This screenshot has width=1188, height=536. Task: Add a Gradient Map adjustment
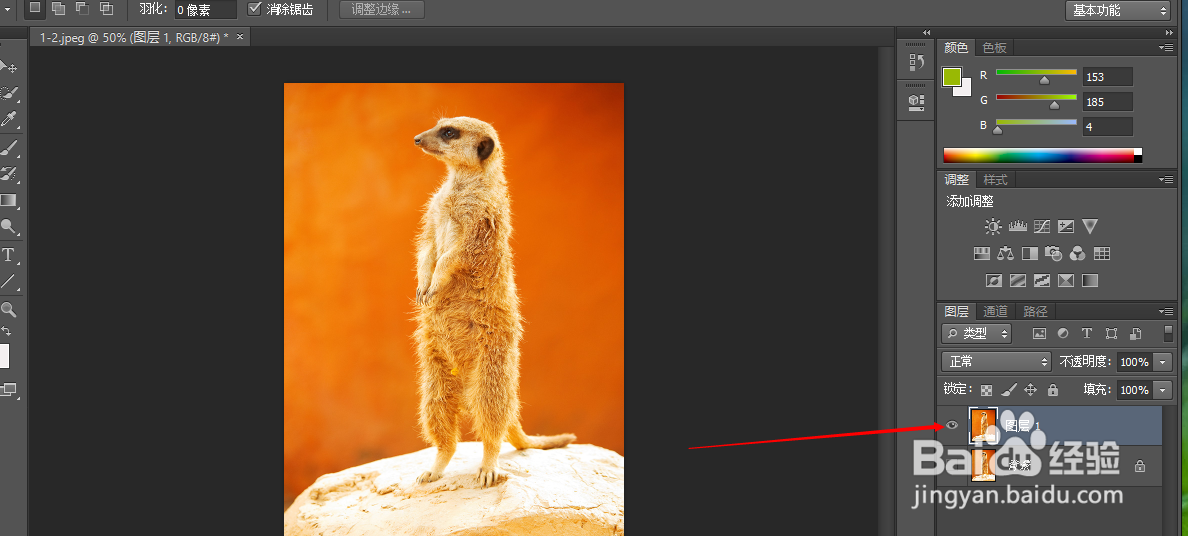[x=1090, y=281]
